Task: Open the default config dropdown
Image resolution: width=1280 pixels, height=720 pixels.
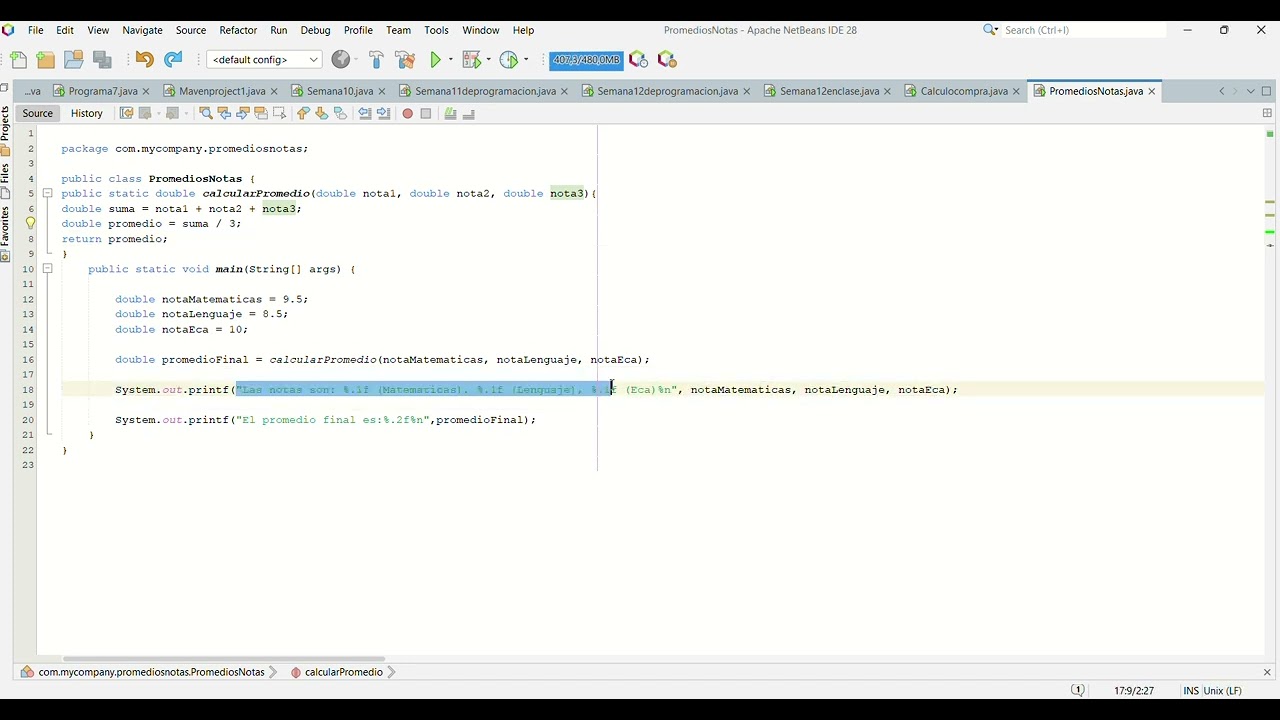Action: click(264, 60)
